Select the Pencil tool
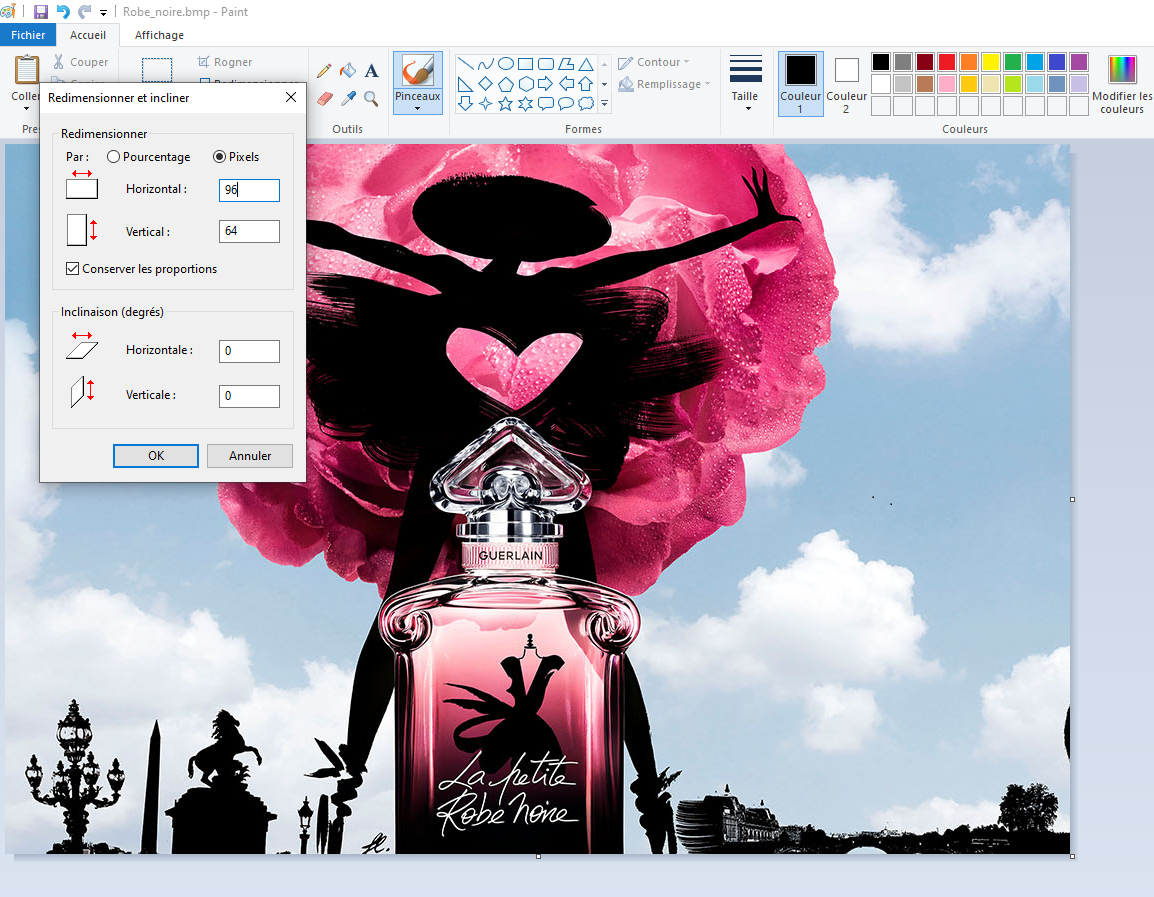Screen dimensions: 1154x897 (324, 71)
